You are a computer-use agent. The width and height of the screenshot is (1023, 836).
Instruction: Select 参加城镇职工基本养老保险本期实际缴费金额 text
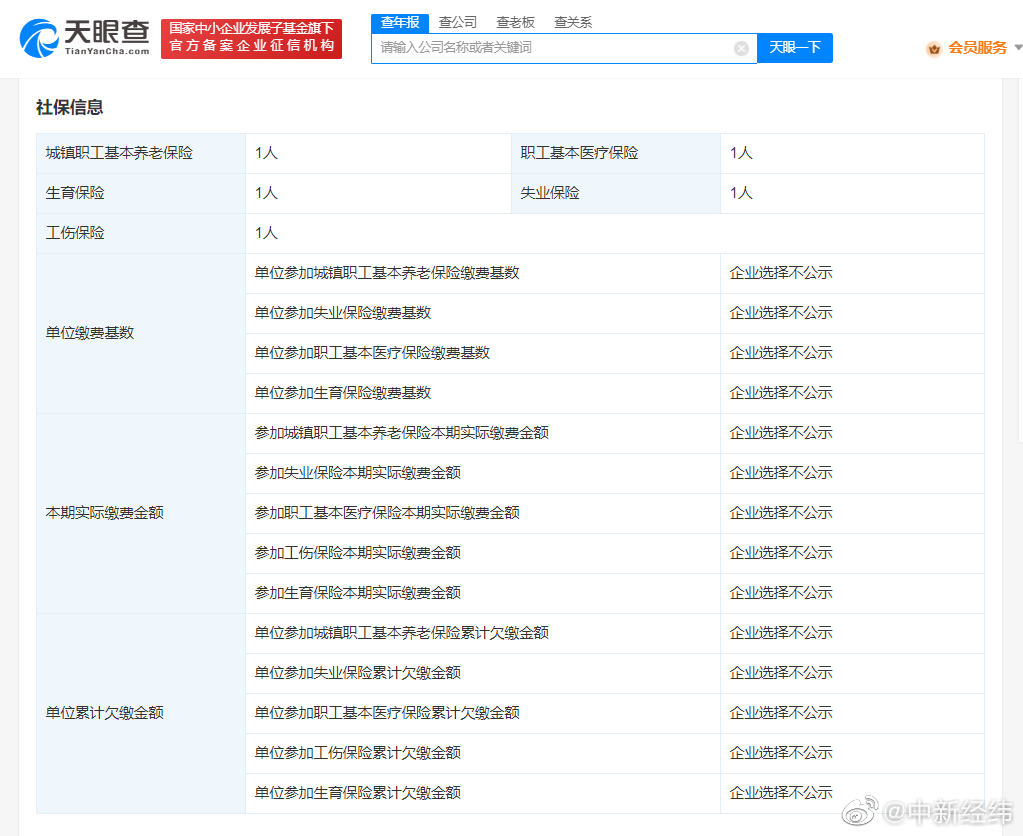[x=402, y=433]
